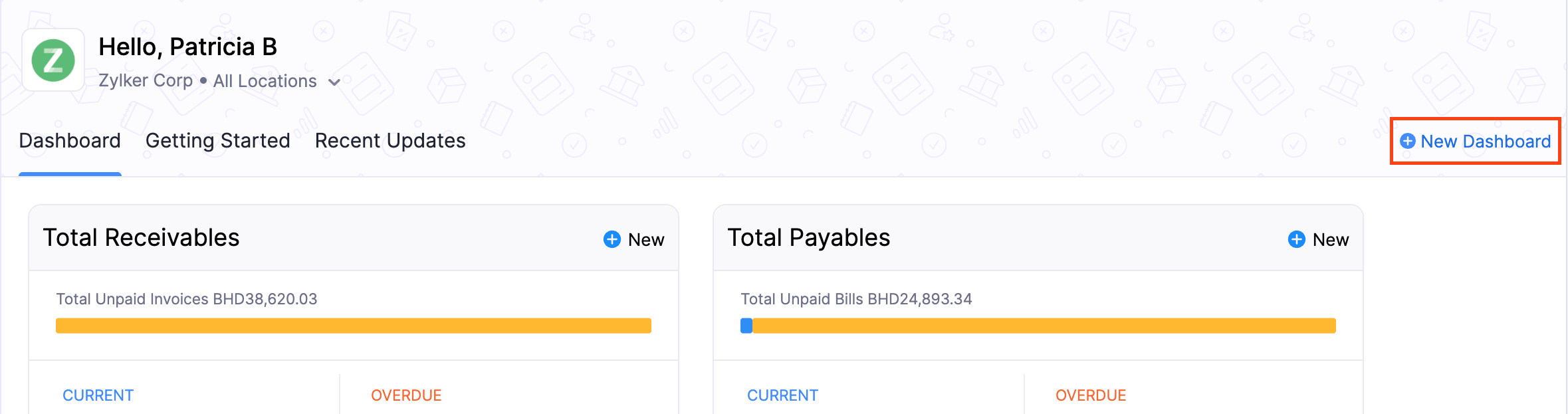Click the plus icon in Total Receivables
1568x414 pixels.
click(x=612, y=239)
